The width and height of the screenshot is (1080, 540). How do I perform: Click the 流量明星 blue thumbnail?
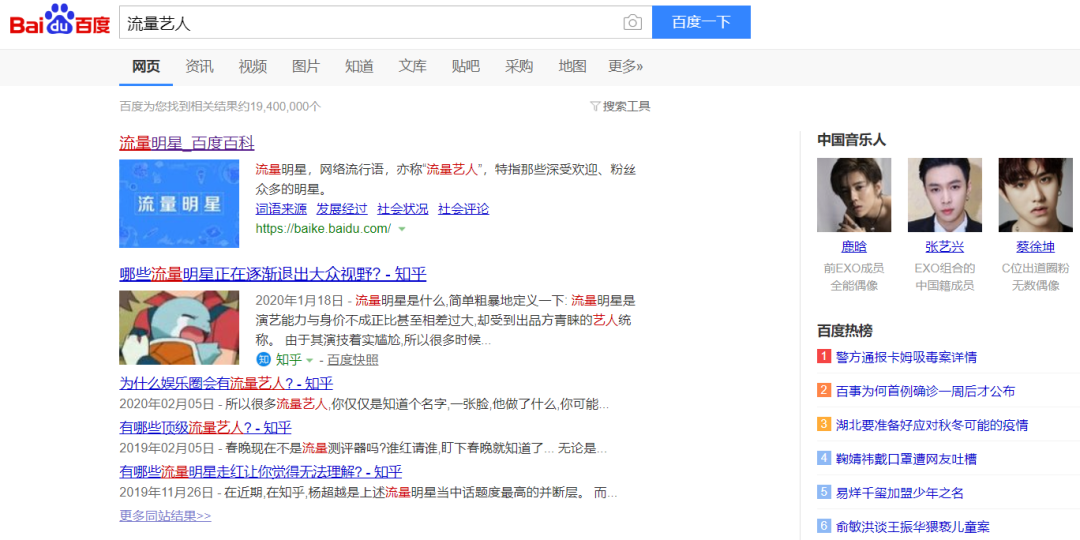click(x=179, y=203)
